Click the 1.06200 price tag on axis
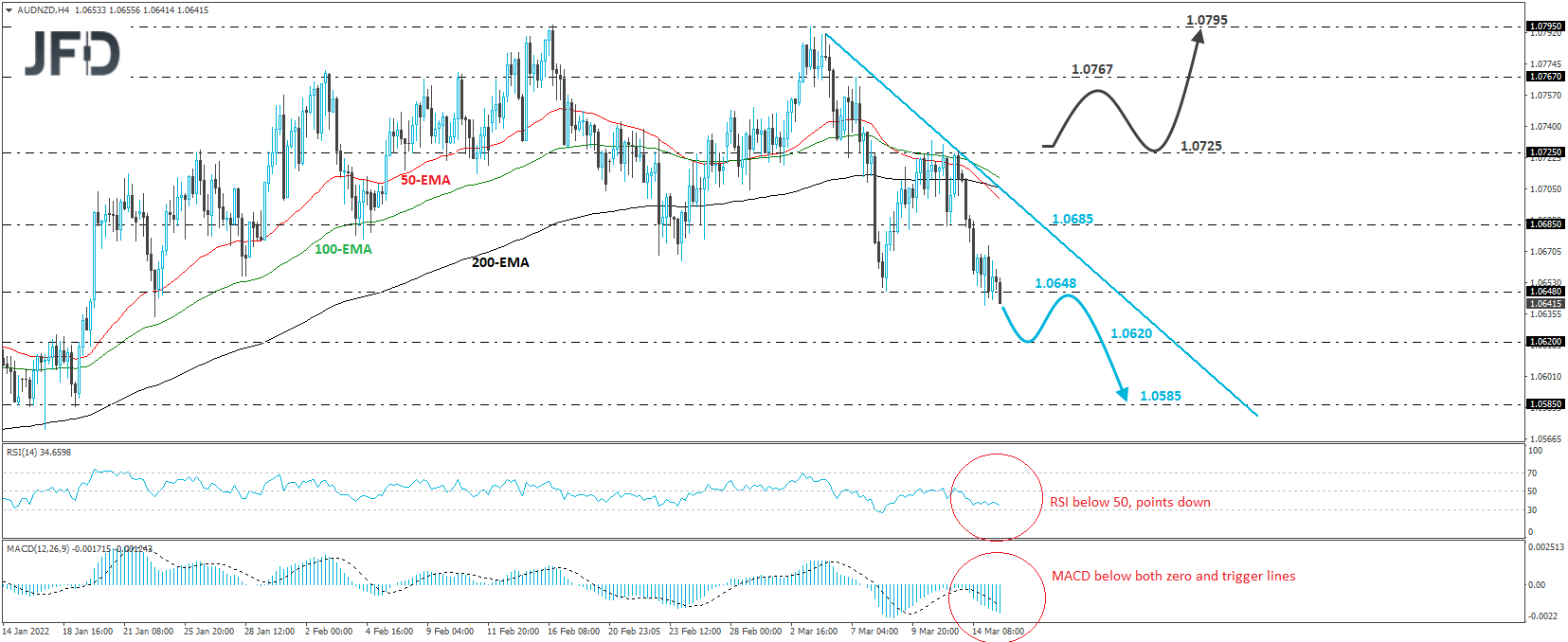1568x642 pixels. tap(1545, 342)
